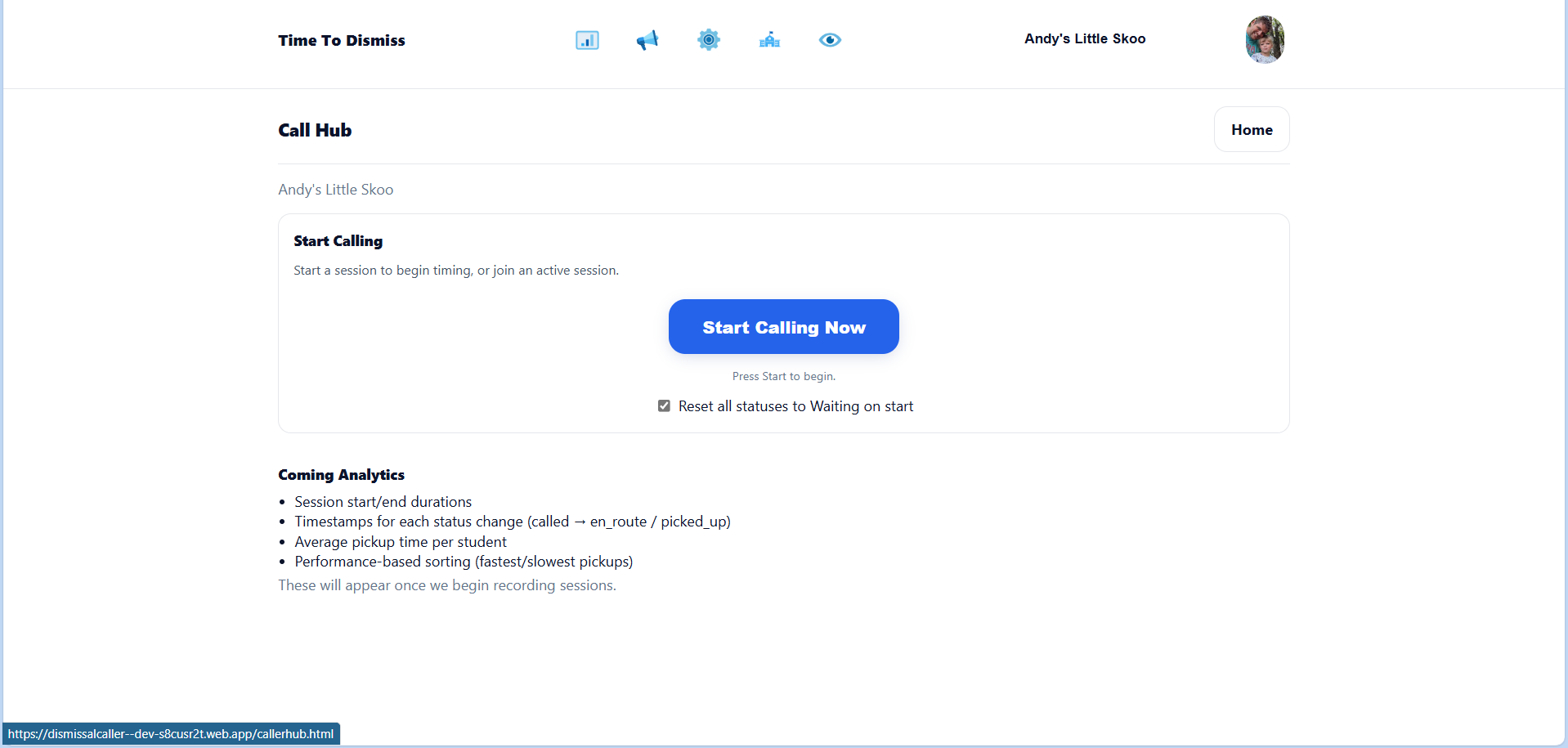This screenshot has width=1568, height=748.
Task: Go to Home using the Home button
Action: pos(1251,130)
